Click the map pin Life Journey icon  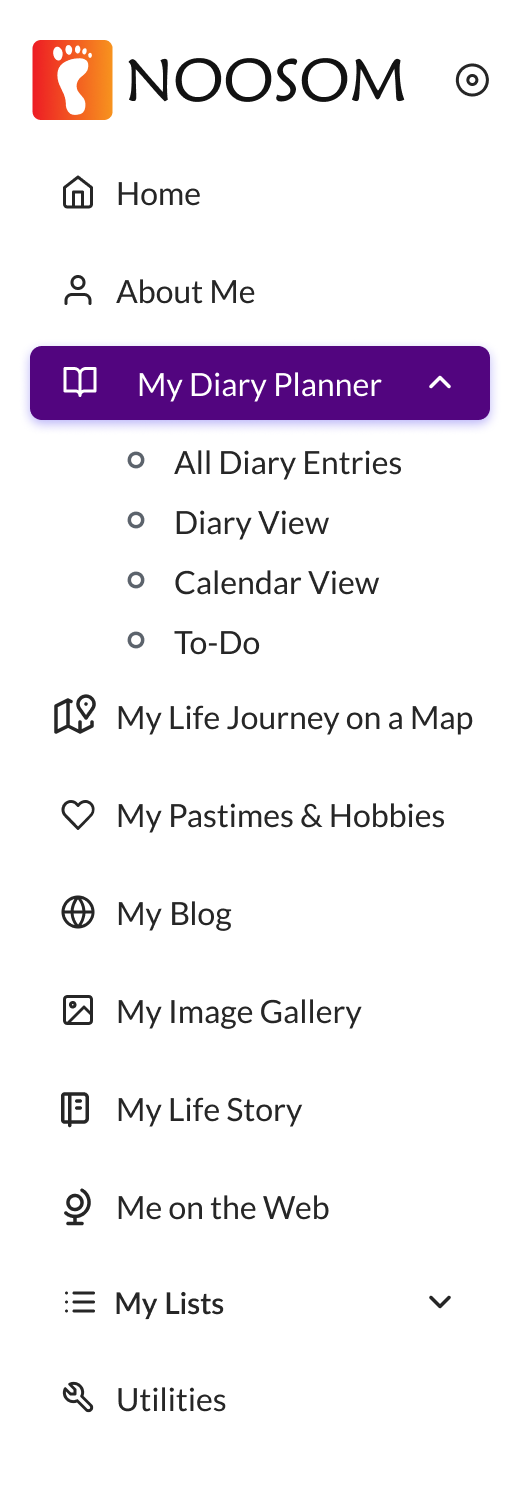(x=75, y=716)
